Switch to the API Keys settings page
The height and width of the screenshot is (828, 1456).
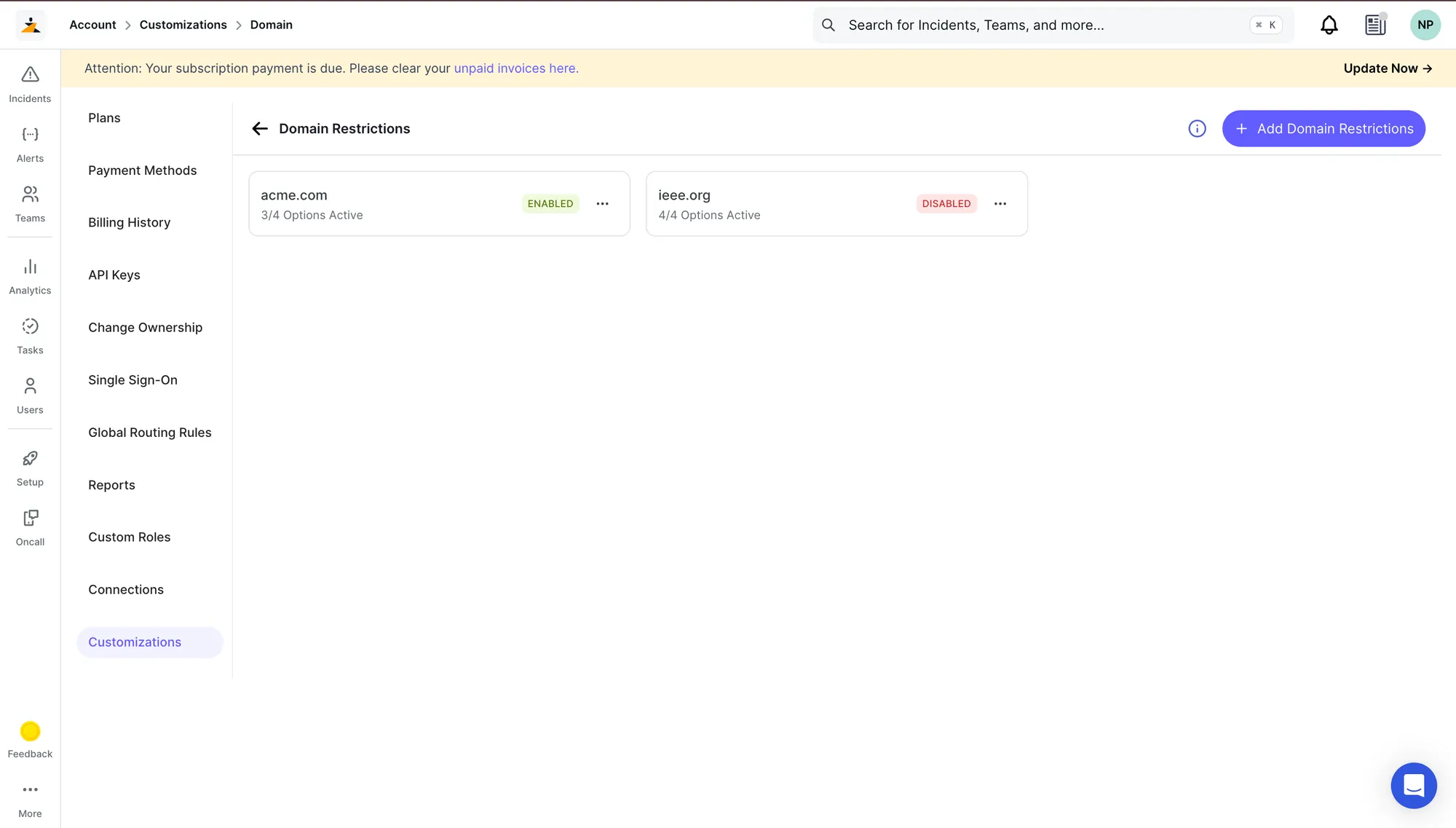click(x=114, y=275)
